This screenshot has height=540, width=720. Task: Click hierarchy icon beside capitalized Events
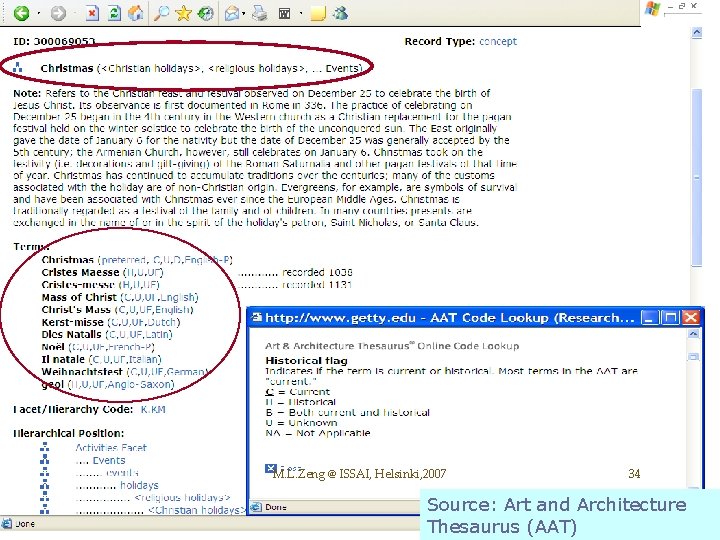tap(45, 459)
